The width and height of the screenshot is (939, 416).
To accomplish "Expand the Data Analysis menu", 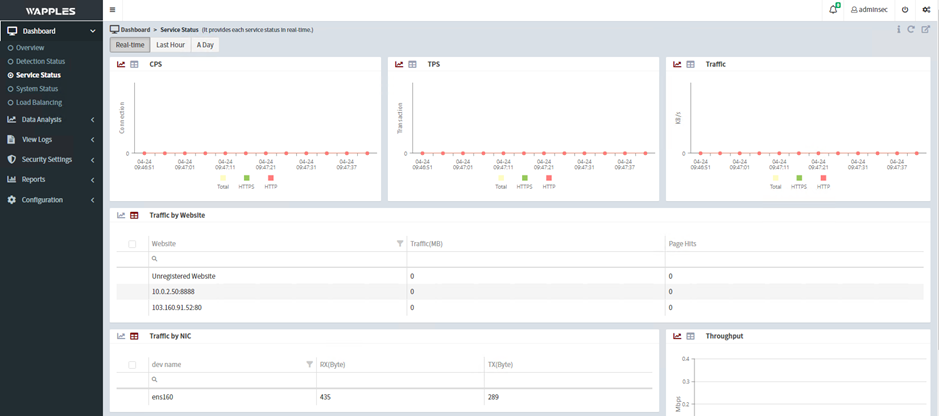I will 51,120.
